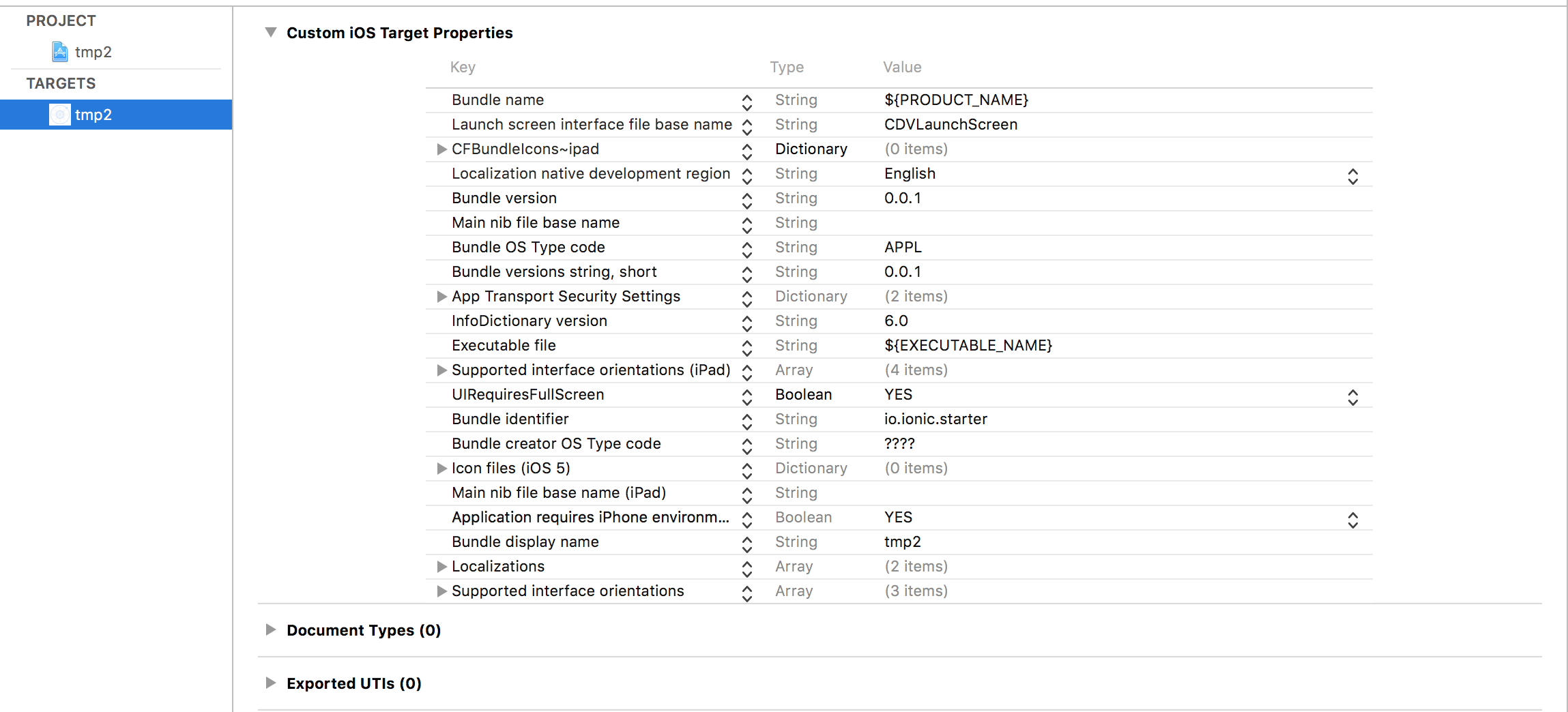The height and width of the screenshot is (712, 1568).
Task: Select the tmp2 project file icon
Action: pos(60,52)
